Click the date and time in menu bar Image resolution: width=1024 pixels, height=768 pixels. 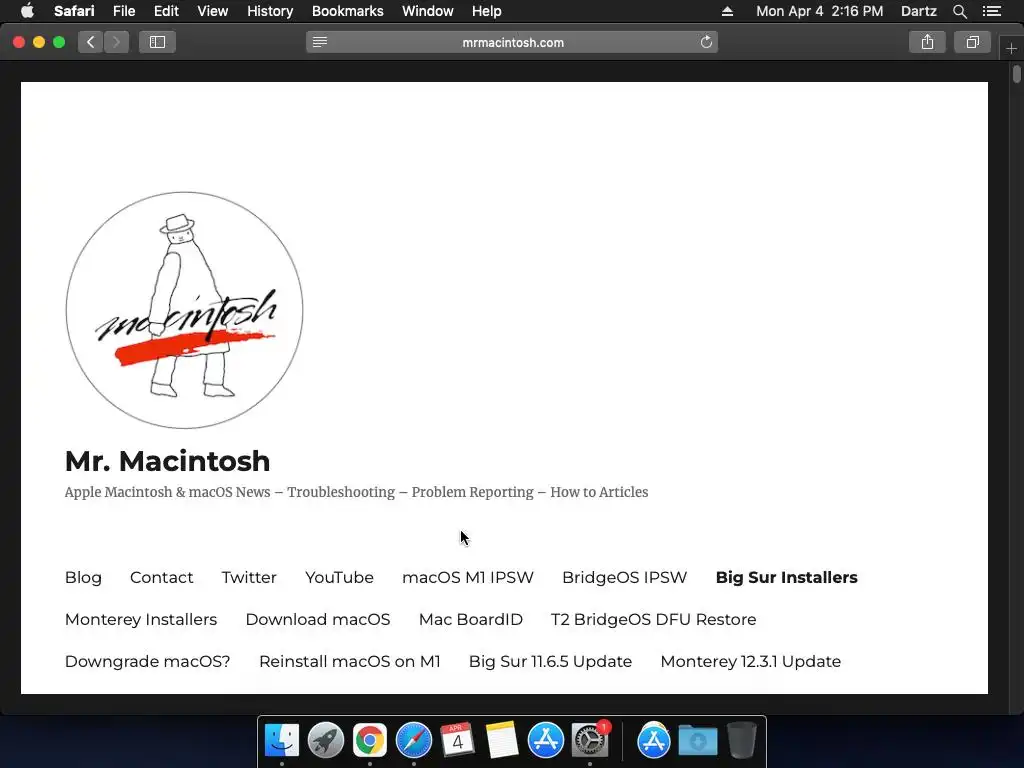click(x=820, y=11)
